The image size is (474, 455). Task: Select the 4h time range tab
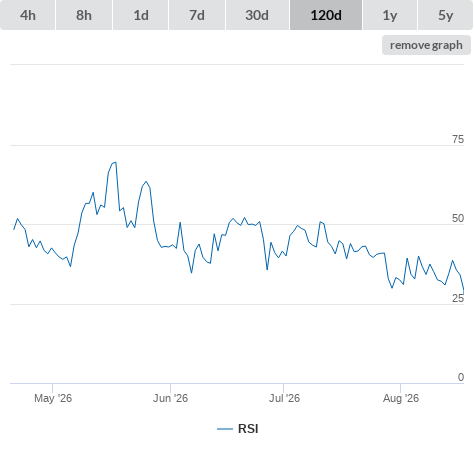(28, 15)
